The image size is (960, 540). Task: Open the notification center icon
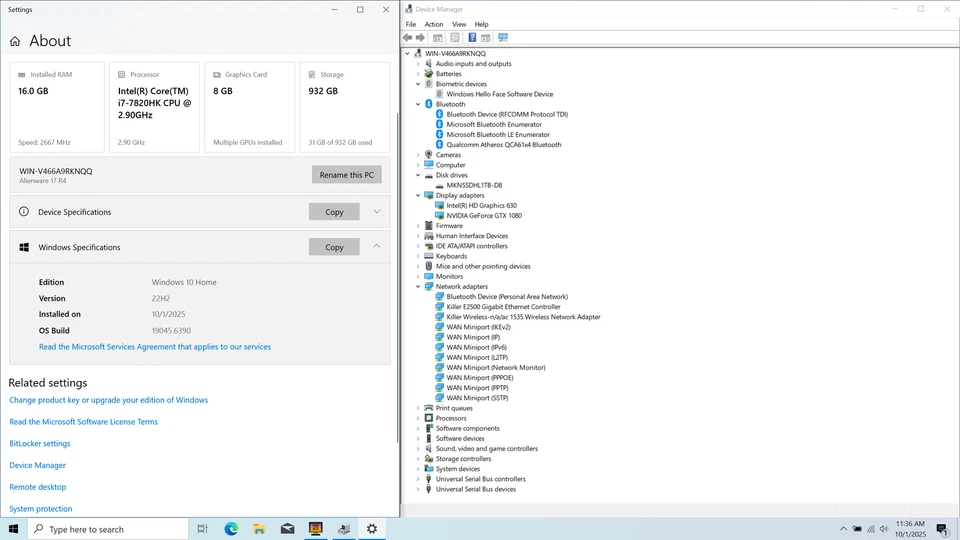pos(943,529)
